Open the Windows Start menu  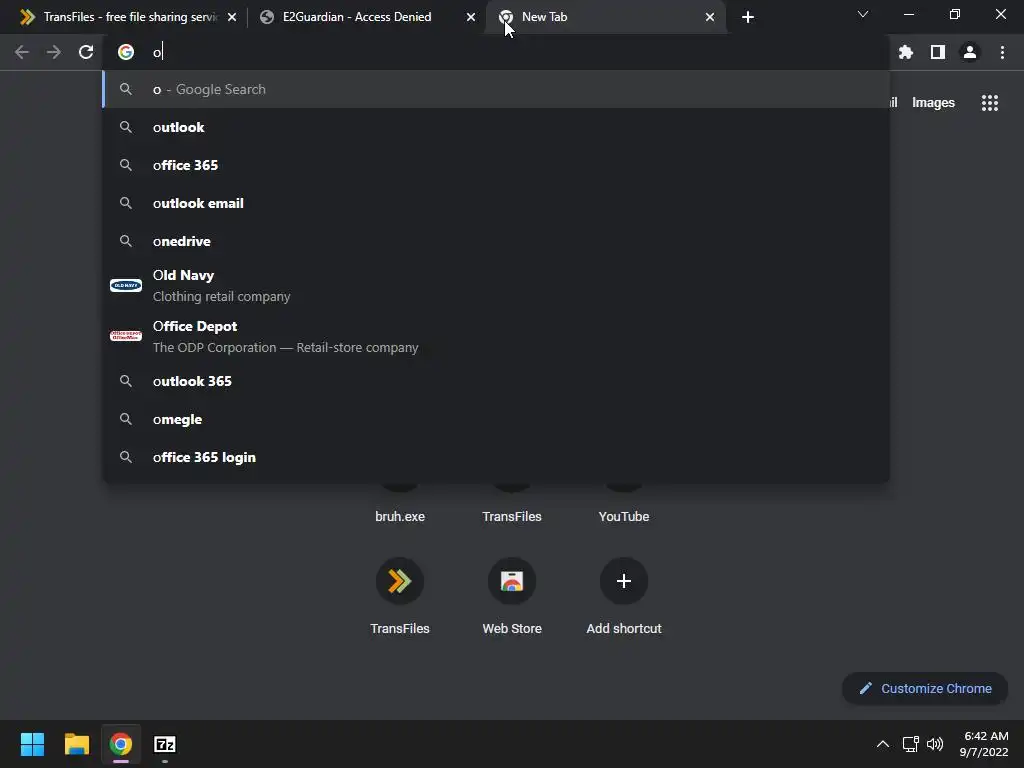coord(32,744)
